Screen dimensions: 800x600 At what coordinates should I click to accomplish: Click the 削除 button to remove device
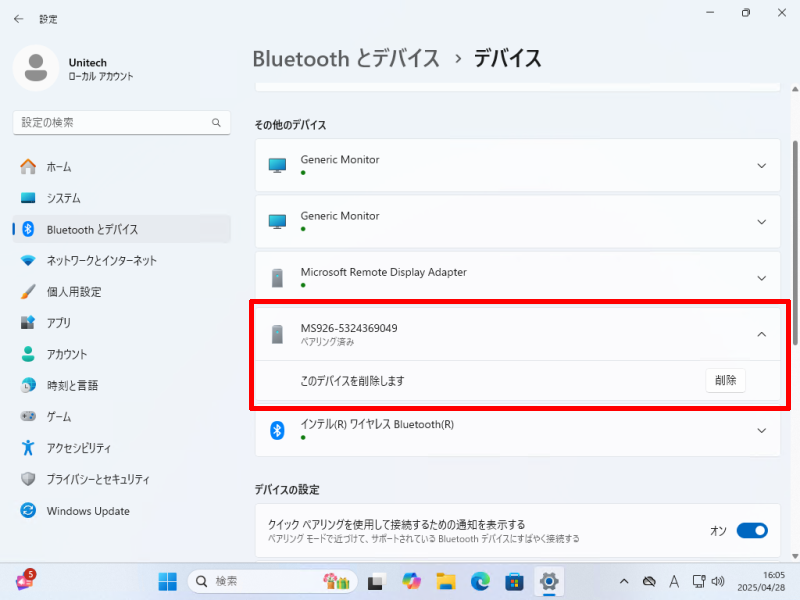click(725, 380)
